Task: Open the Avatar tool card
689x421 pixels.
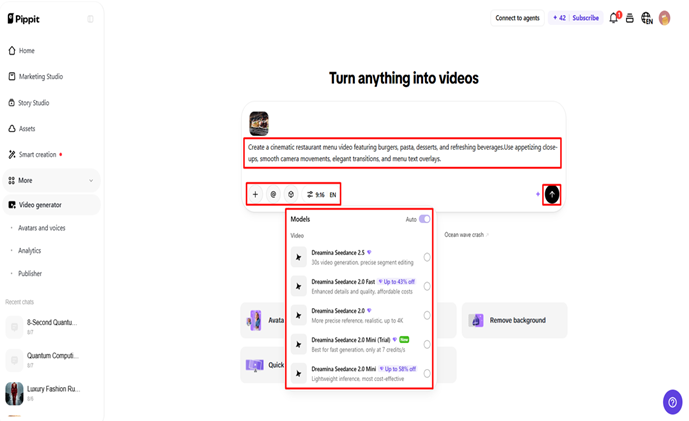Action: (263, 320)
